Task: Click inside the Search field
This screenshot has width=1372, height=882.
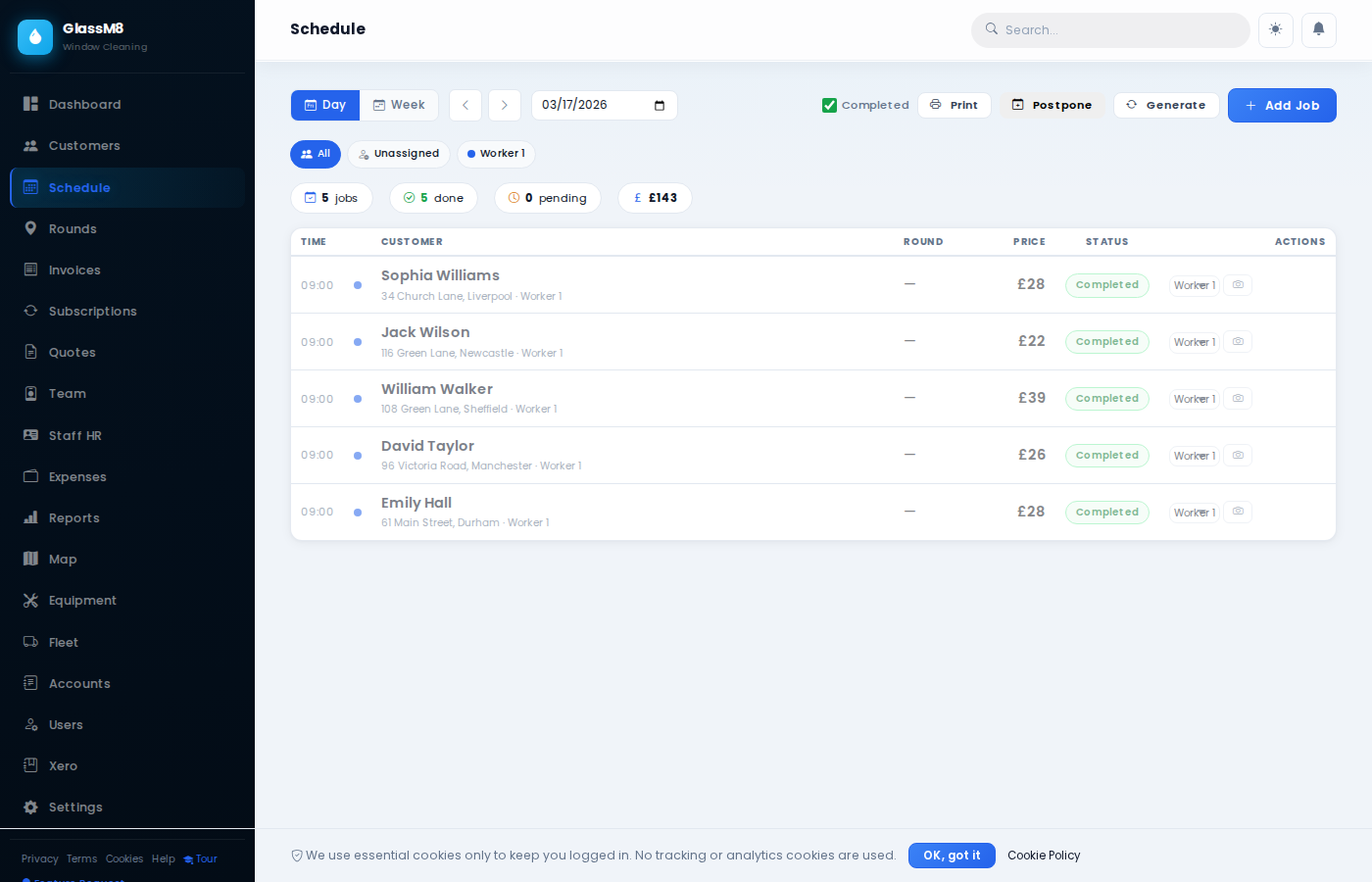Action: coord(1110,30)
